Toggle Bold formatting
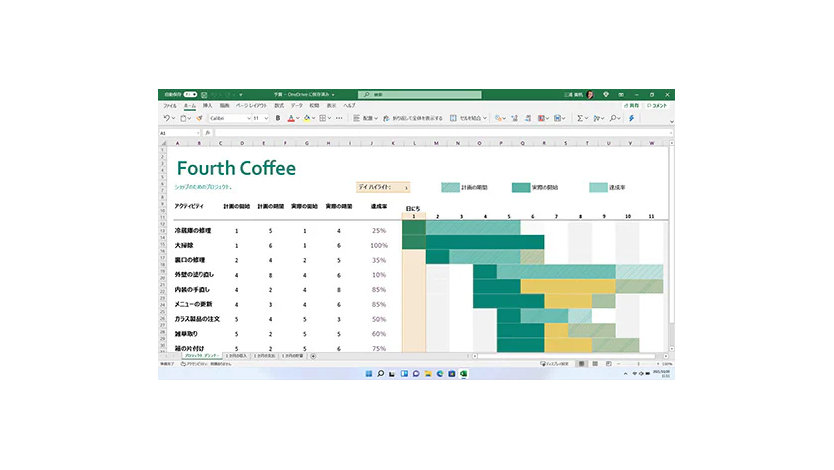Screen dimensions: 834x470 (x=278, y=118)
